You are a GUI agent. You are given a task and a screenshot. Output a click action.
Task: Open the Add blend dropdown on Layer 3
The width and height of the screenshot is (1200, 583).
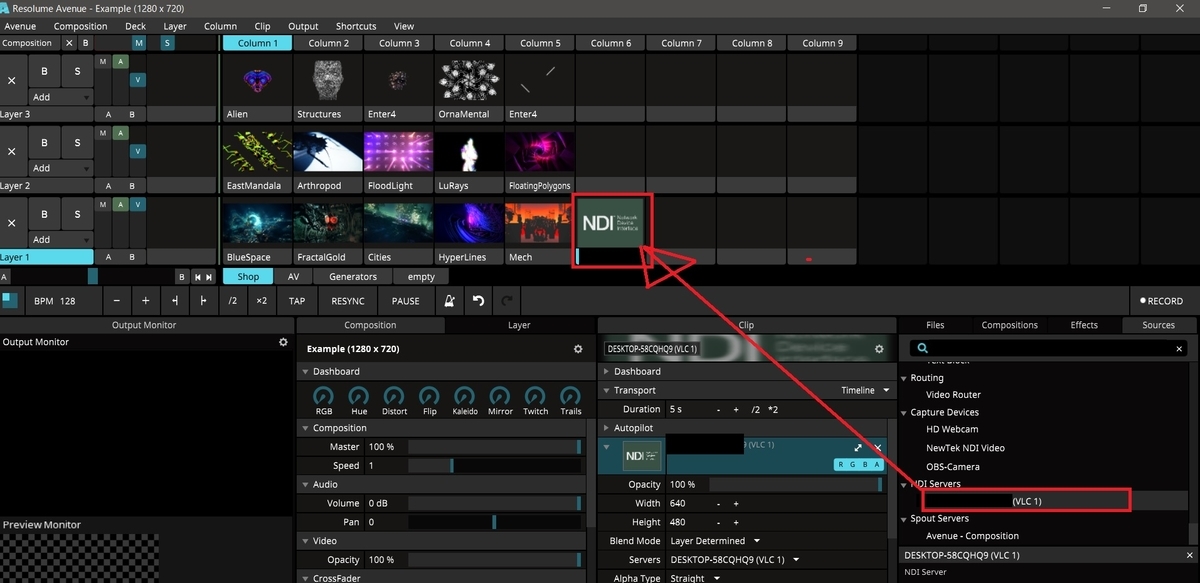(x=61, y=97)
